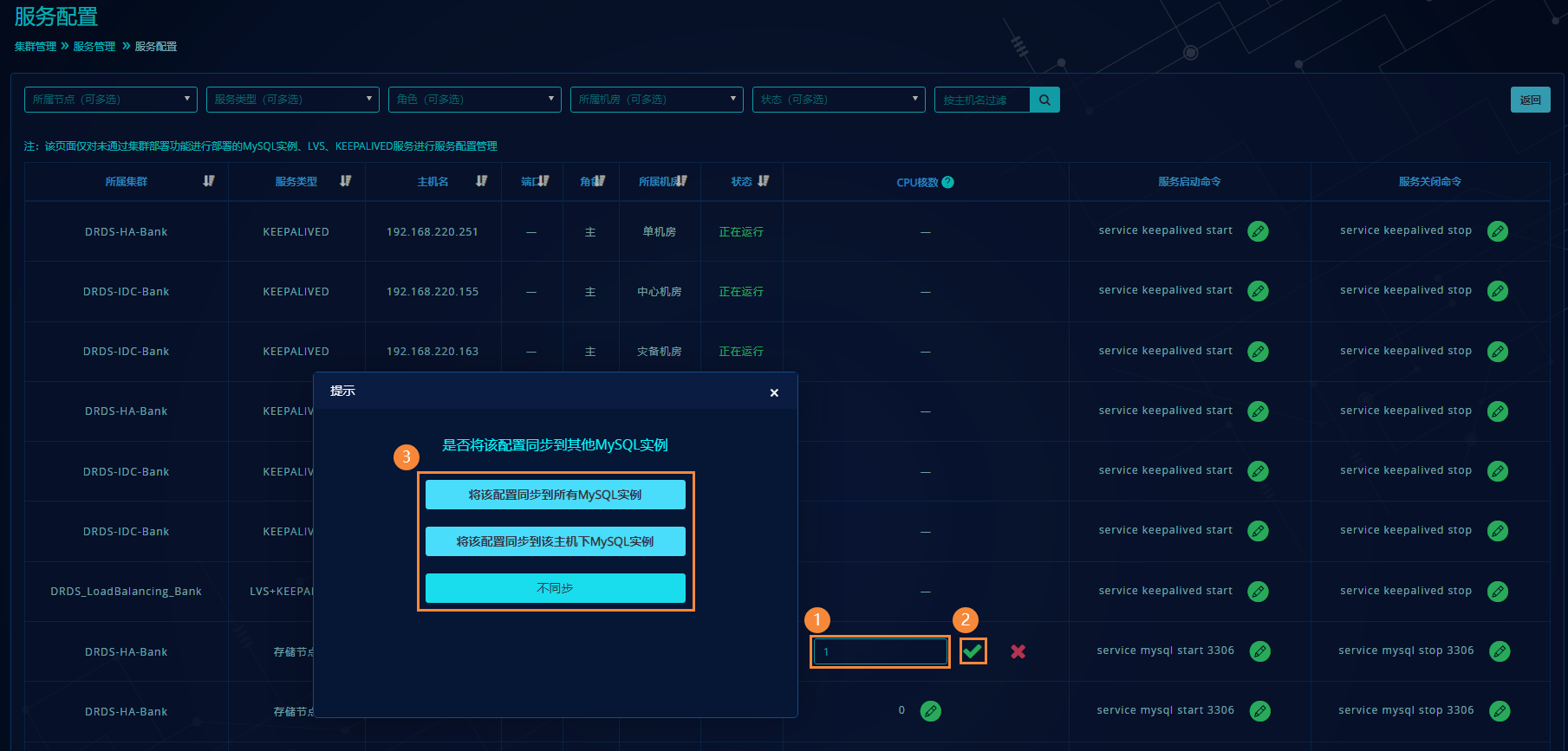Edit start command for host 192.168.220.251
The image size is (1568, 751).
coord(1258,231)
